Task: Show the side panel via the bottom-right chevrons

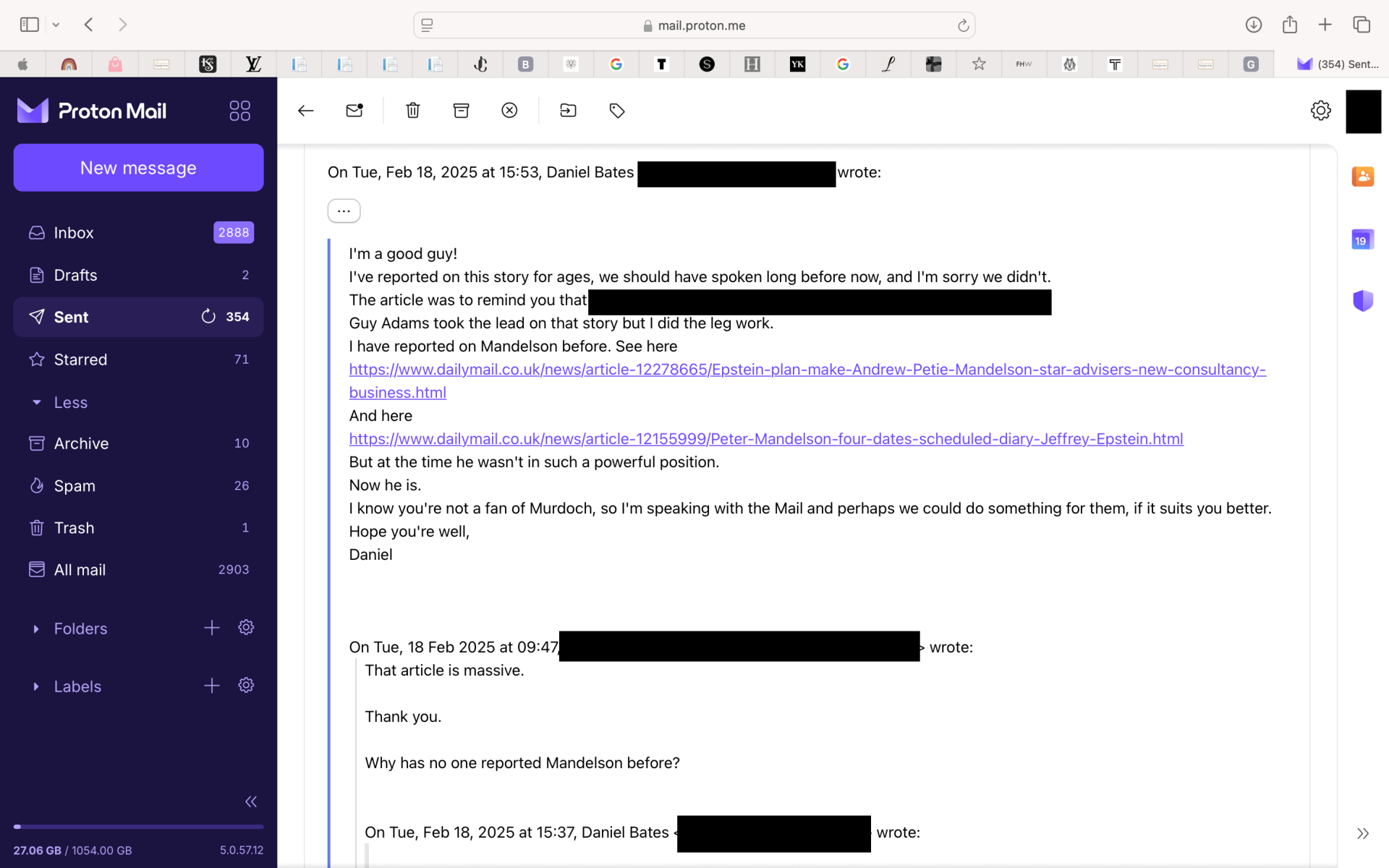Action: point(1362,833)
